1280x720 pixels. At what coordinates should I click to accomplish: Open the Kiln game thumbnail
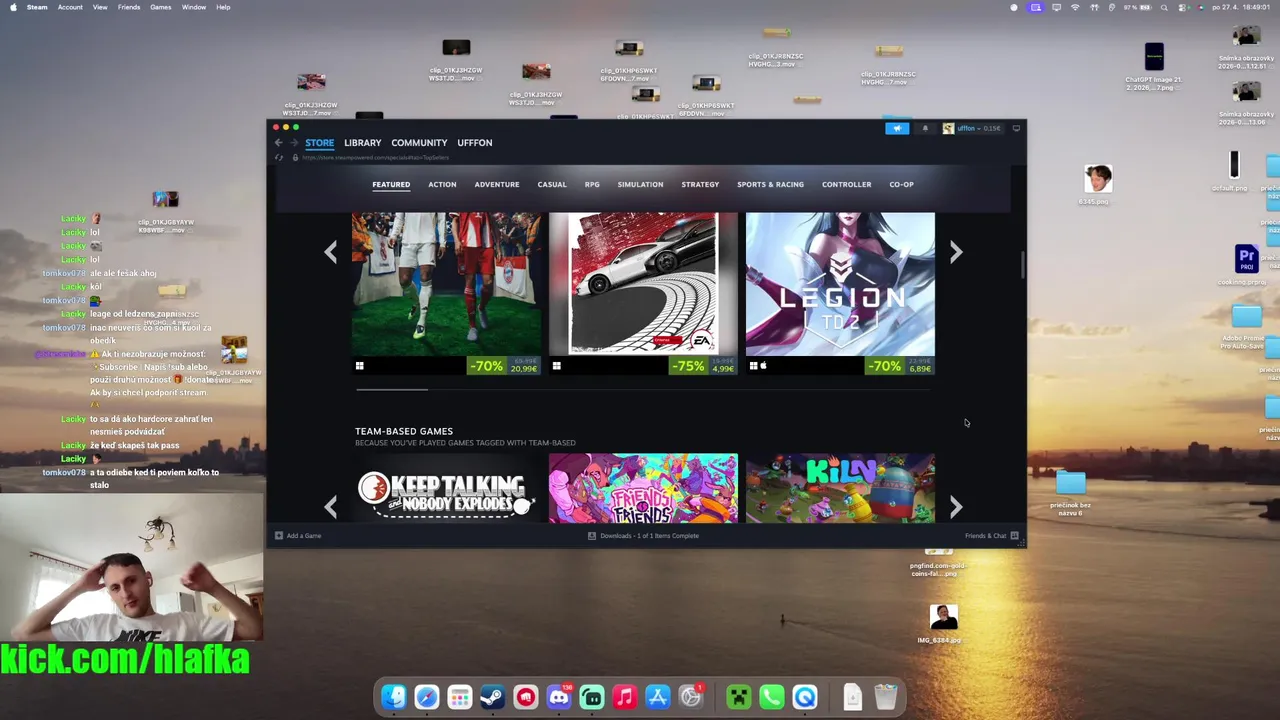coord(840,488)
